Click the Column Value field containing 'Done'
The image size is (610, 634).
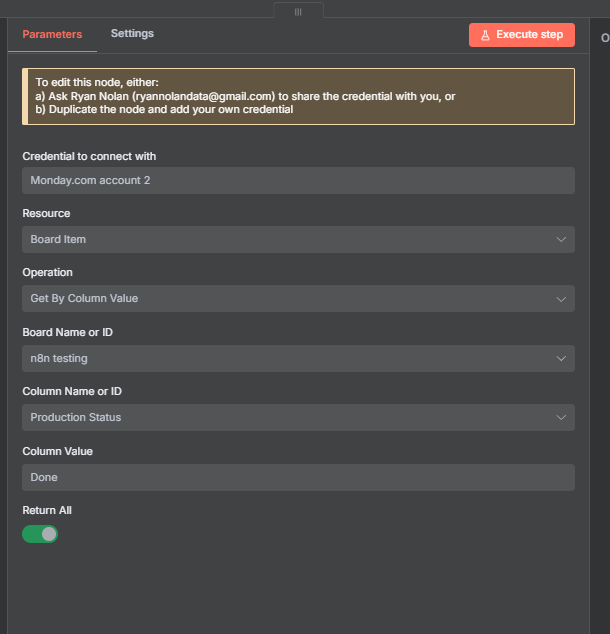pyautogui.click(x=298, y=477)
